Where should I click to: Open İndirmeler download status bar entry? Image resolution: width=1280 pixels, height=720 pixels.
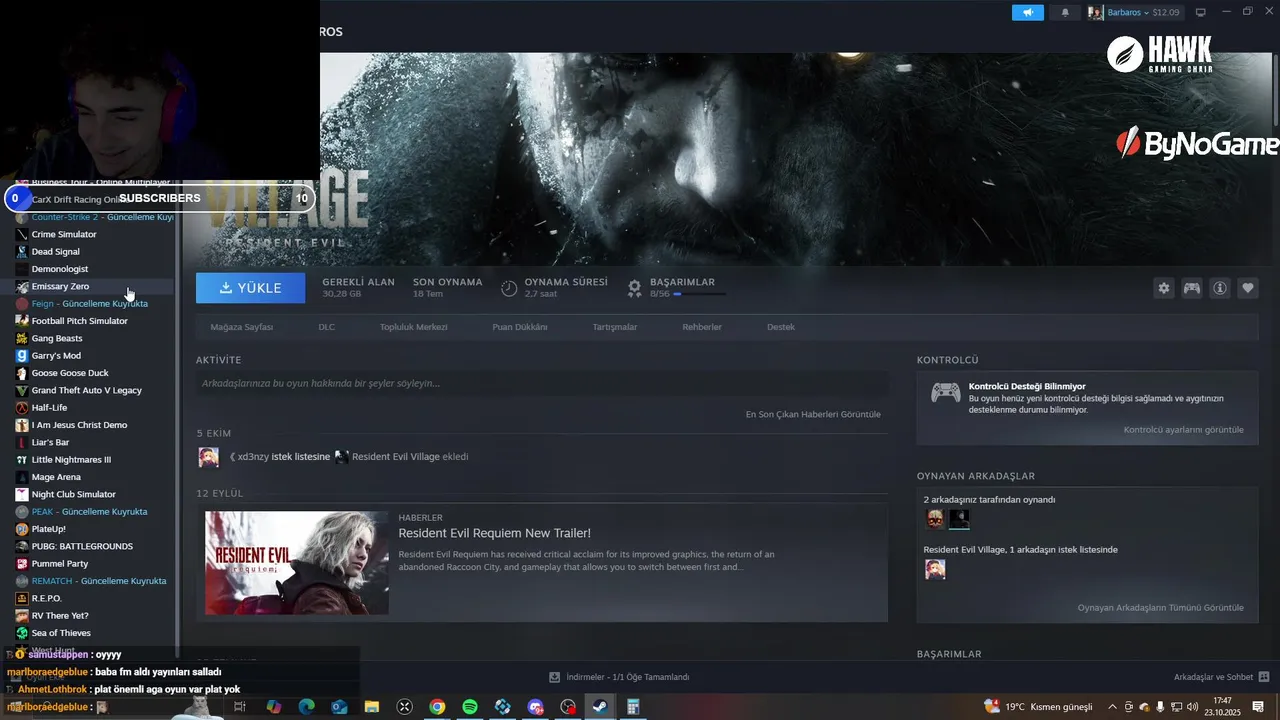(x=620, y=677)
